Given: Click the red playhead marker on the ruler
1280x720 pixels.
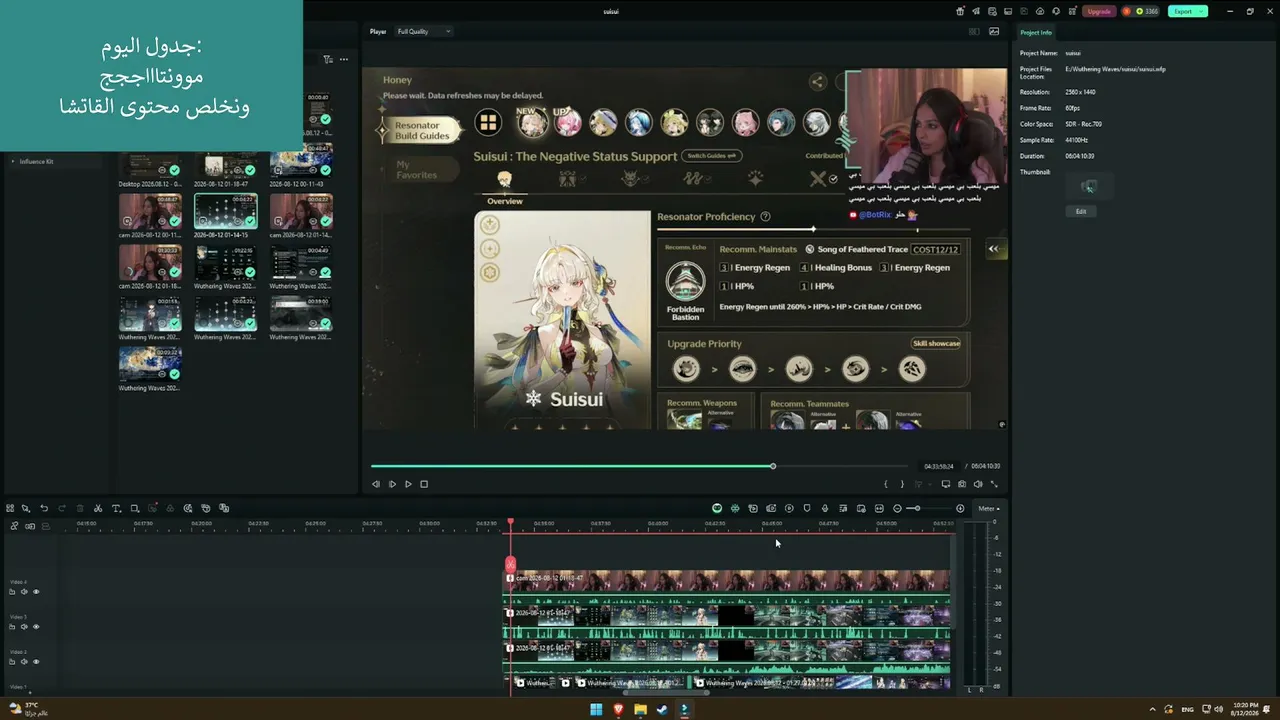Looking at the screenshot, I should tap(510, 522).
